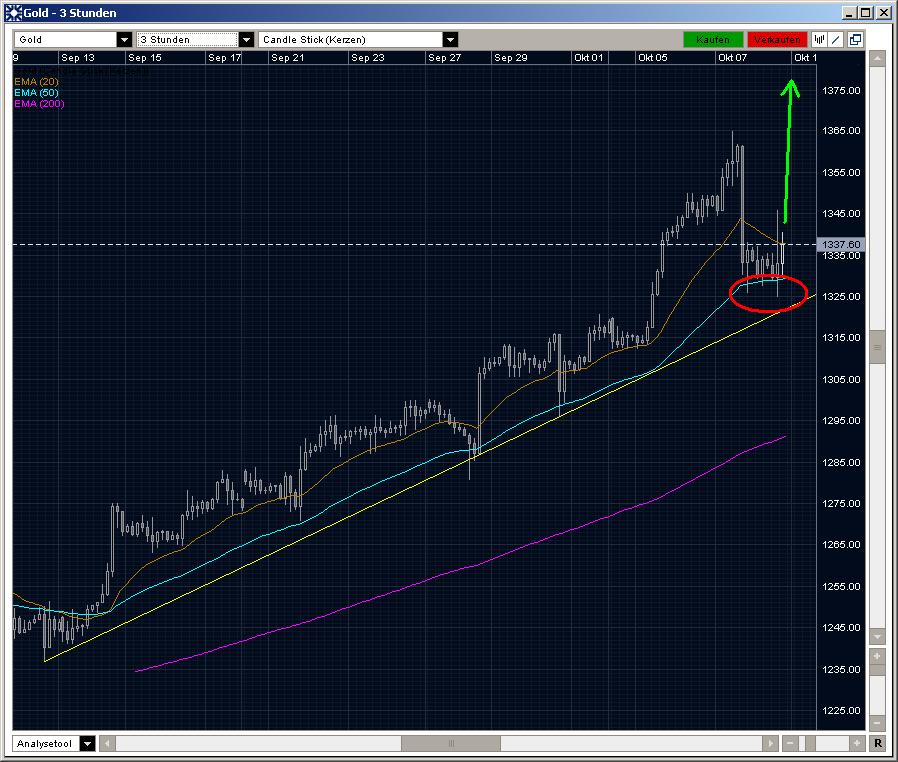Click horizontal zoom plus button

[857, 744]
